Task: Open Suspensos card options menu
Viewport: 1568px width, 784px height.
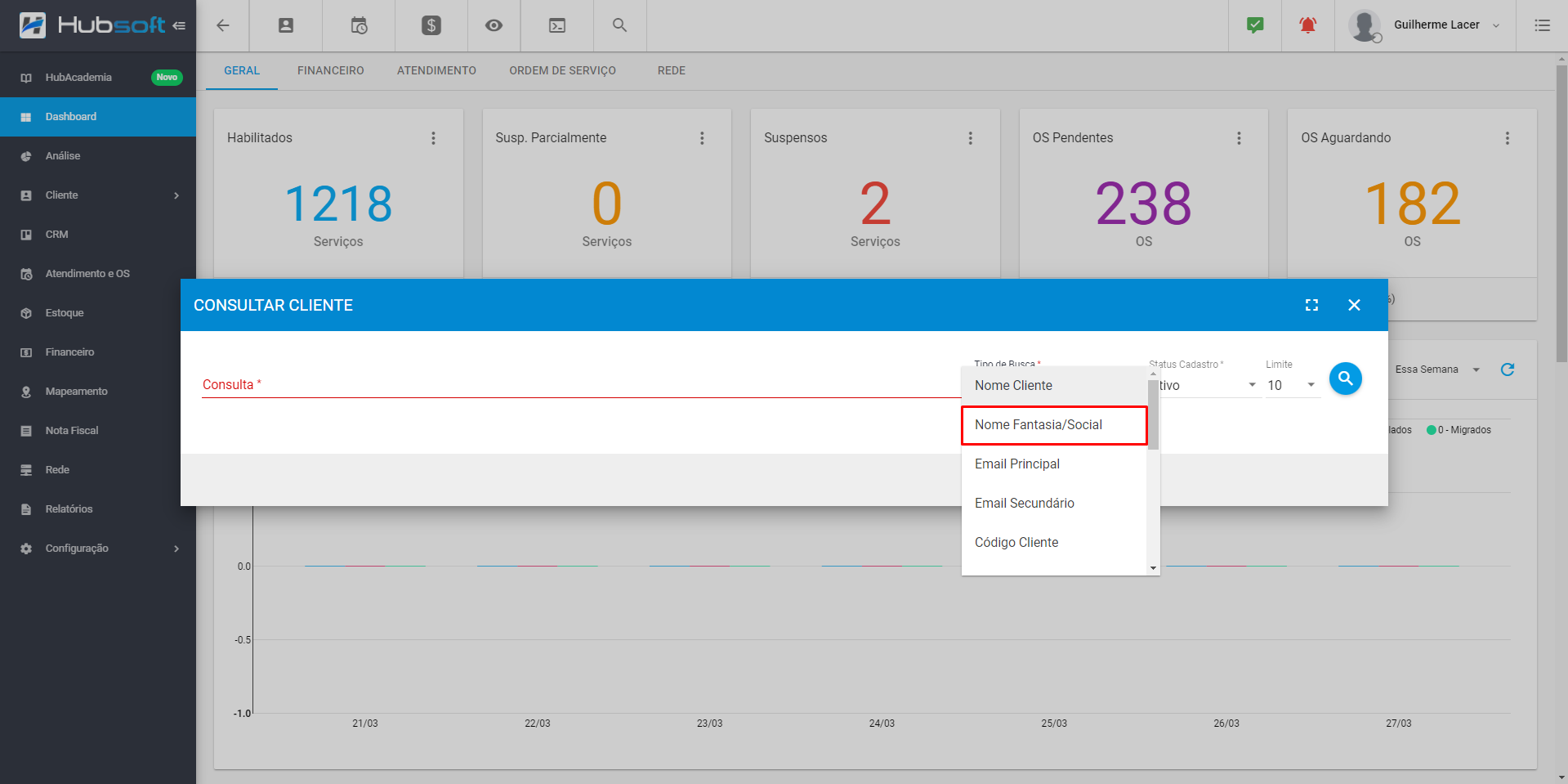Action: point(971,138)
